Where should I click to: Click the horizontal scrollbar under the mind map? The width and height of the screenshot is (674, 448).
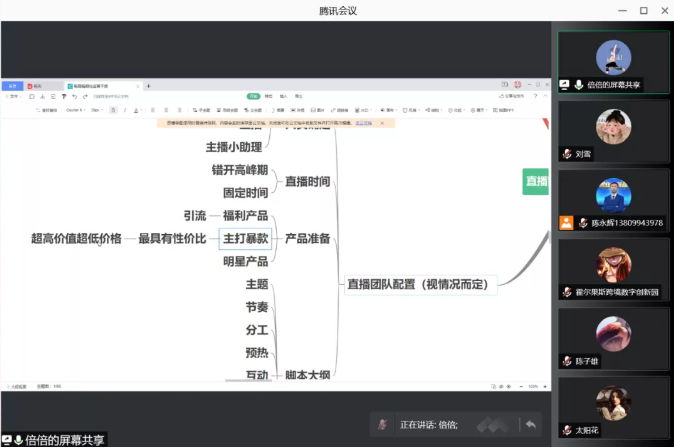pyautogui.click(x=248, y=380)
